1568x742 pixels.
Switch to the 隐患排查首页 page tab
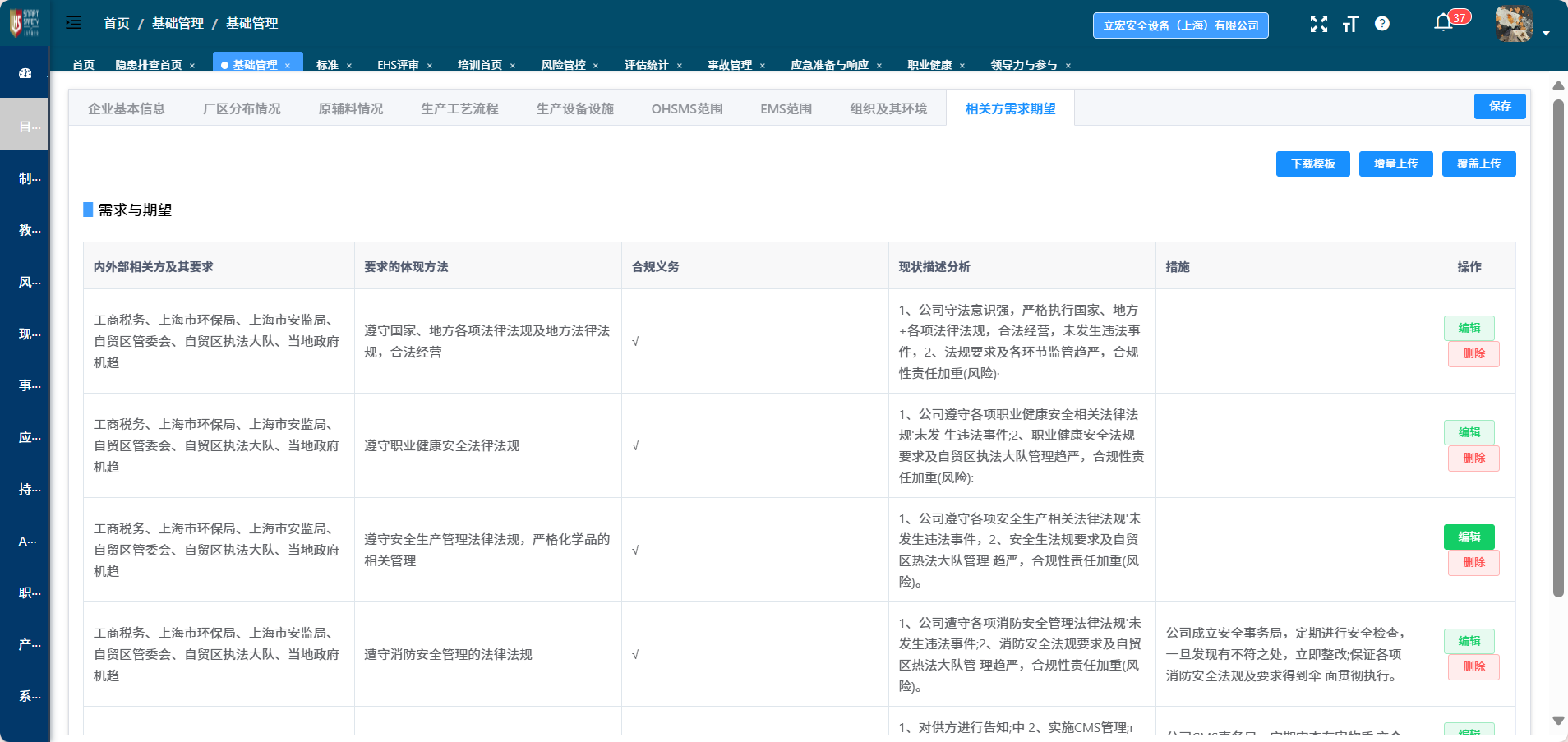click(x=149, y=65)
